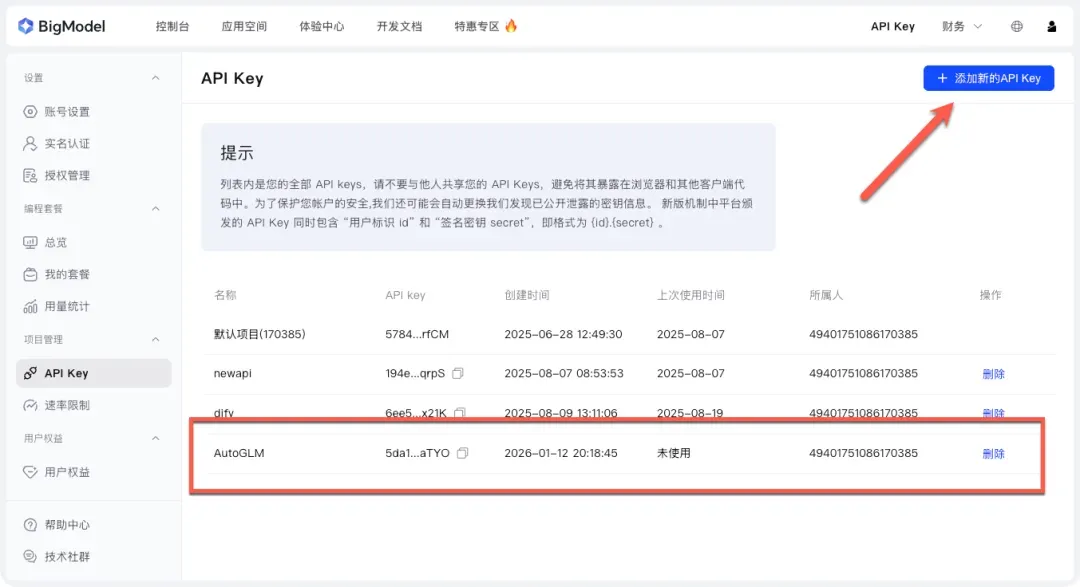
Task: Collapse the 设置 sidebar section
Action: tap(155, 78)
